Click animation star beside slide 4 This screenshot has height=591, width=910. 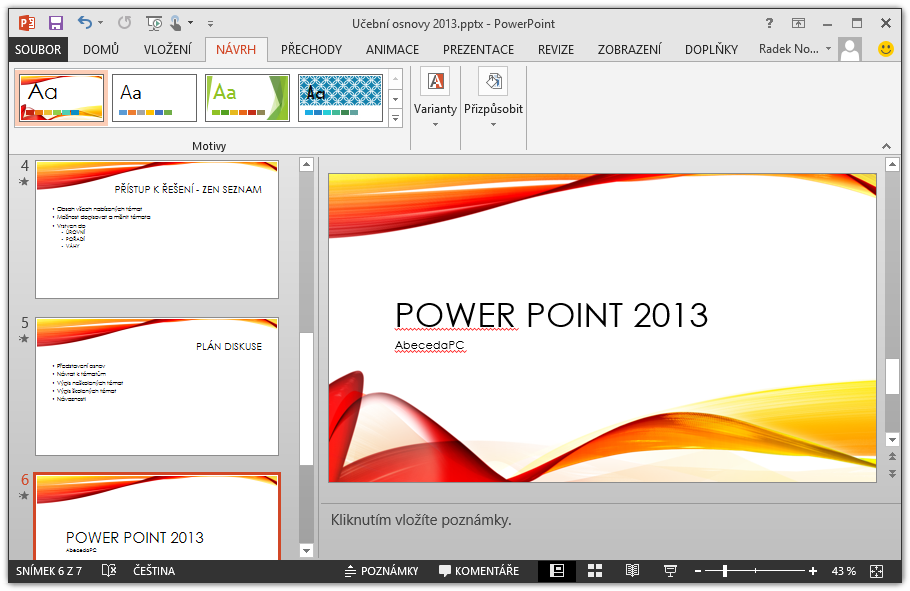[x=24, y=182]
